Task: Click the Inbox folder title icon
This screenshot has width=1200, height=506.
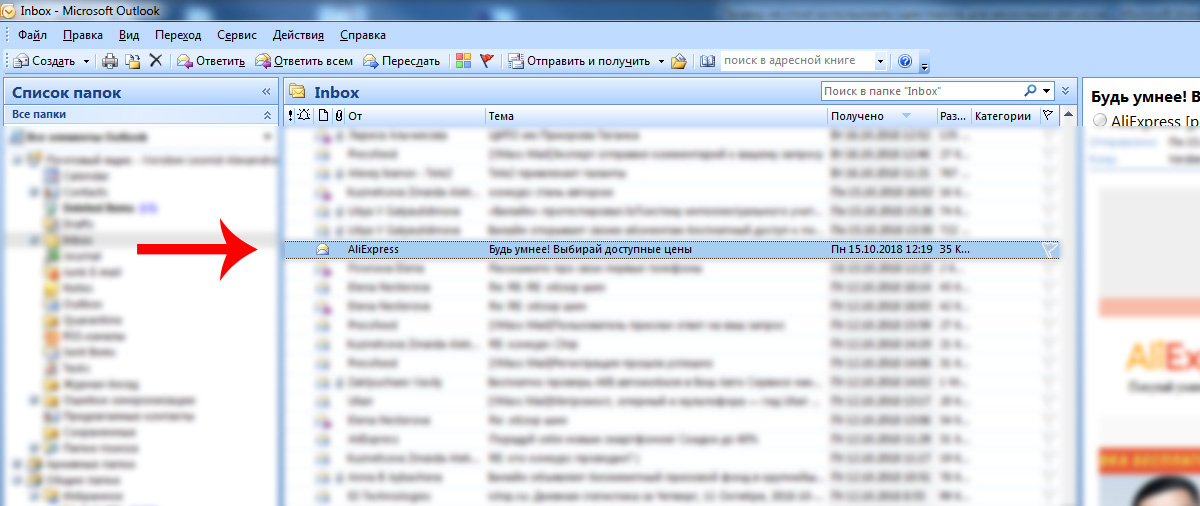Action: pyautogui.click(x=297, y=92)
